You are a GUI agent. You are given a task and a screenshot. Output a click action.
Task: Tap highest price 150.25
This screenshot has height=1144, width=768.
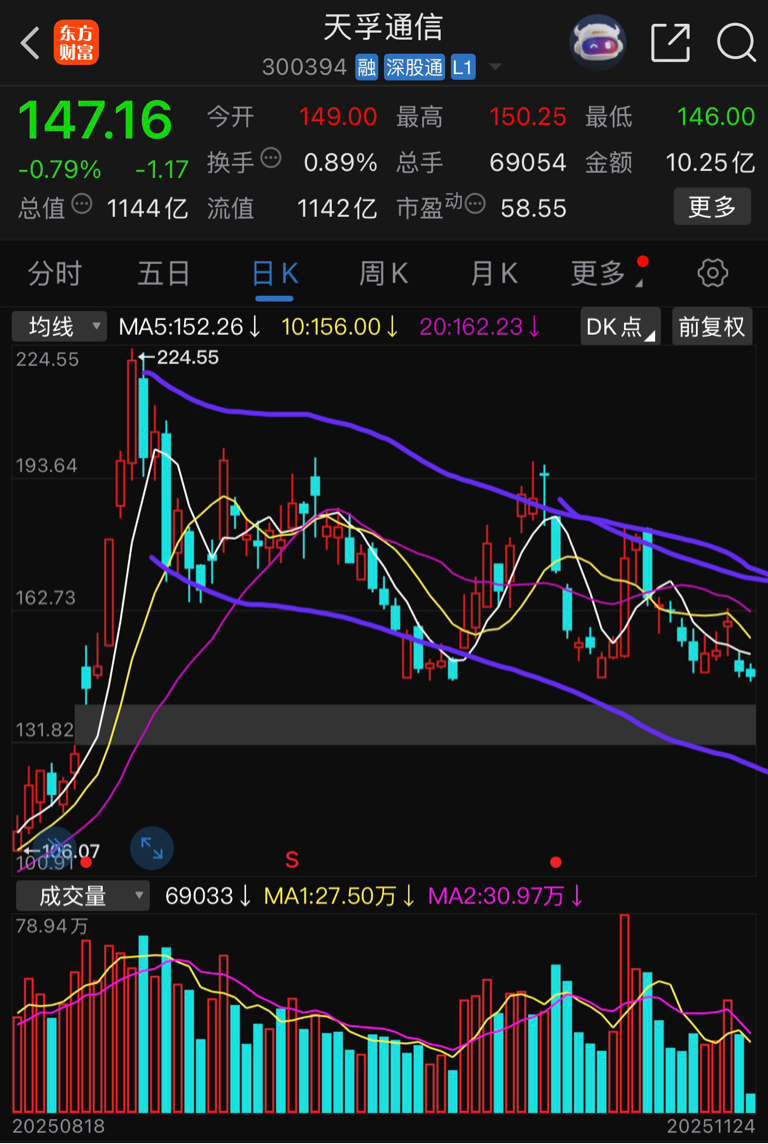[528, 117]
